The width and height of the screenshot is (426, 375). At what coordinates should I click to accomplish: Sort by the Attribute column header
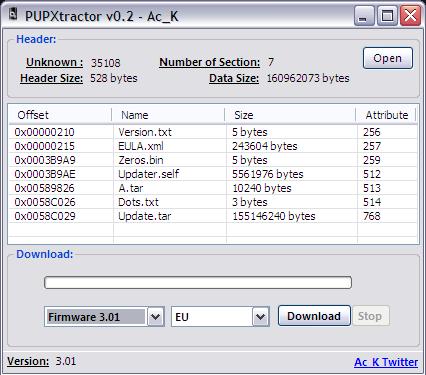click(x=386, y=115)
